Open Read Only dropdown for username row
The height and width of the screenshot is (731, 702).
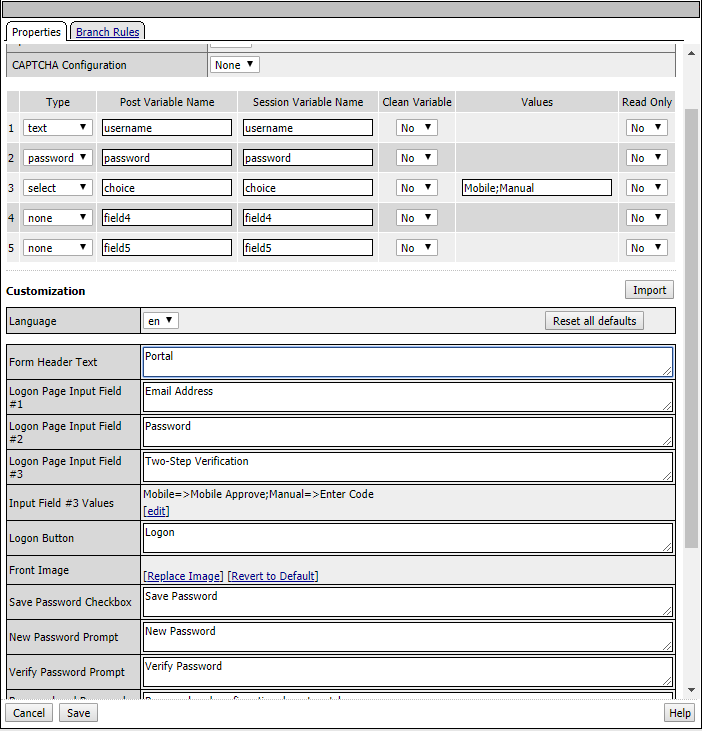647,128
